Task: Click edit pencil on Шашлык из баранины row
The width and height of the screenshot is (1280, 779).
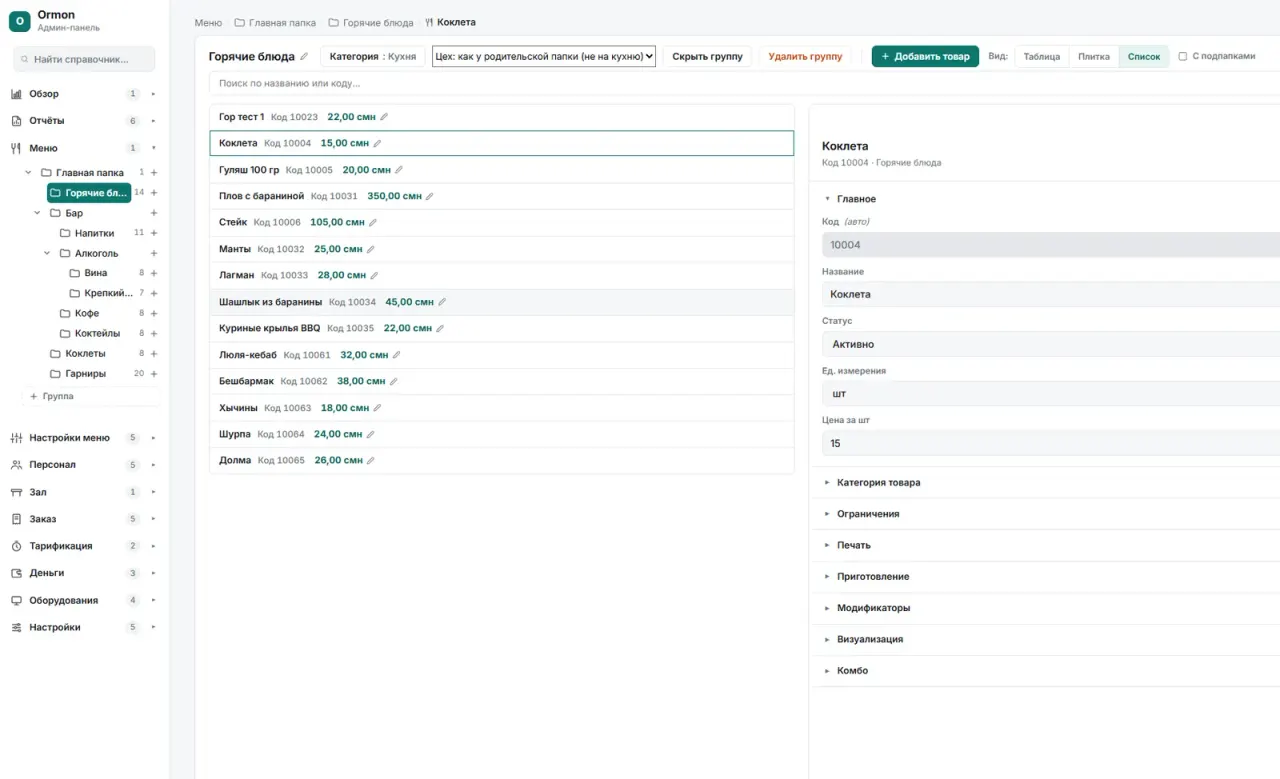Action: pyautogui.click(x=442, y=302)
